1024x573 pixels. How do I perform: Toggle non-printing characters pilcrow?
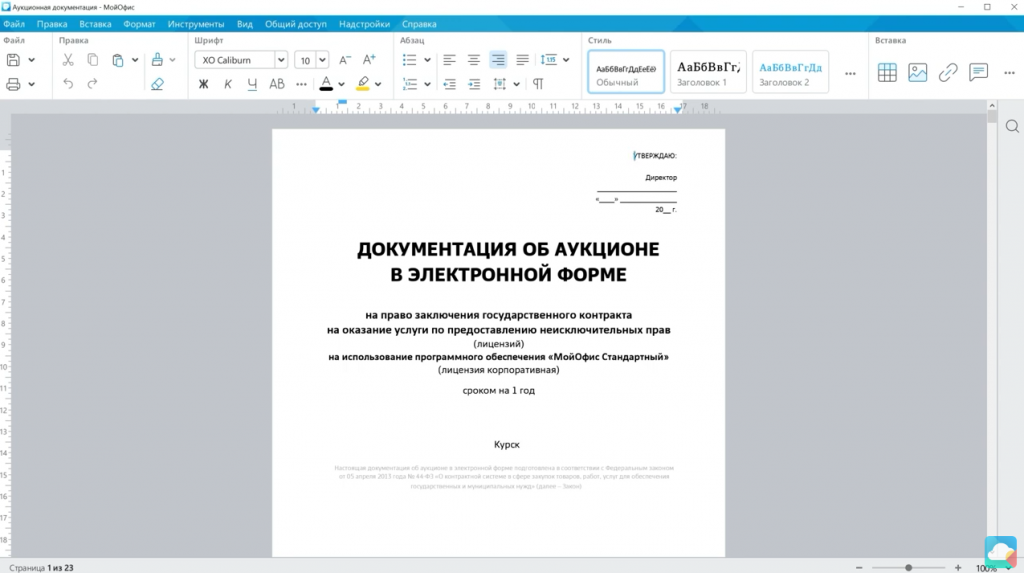(x=538, y=84)
